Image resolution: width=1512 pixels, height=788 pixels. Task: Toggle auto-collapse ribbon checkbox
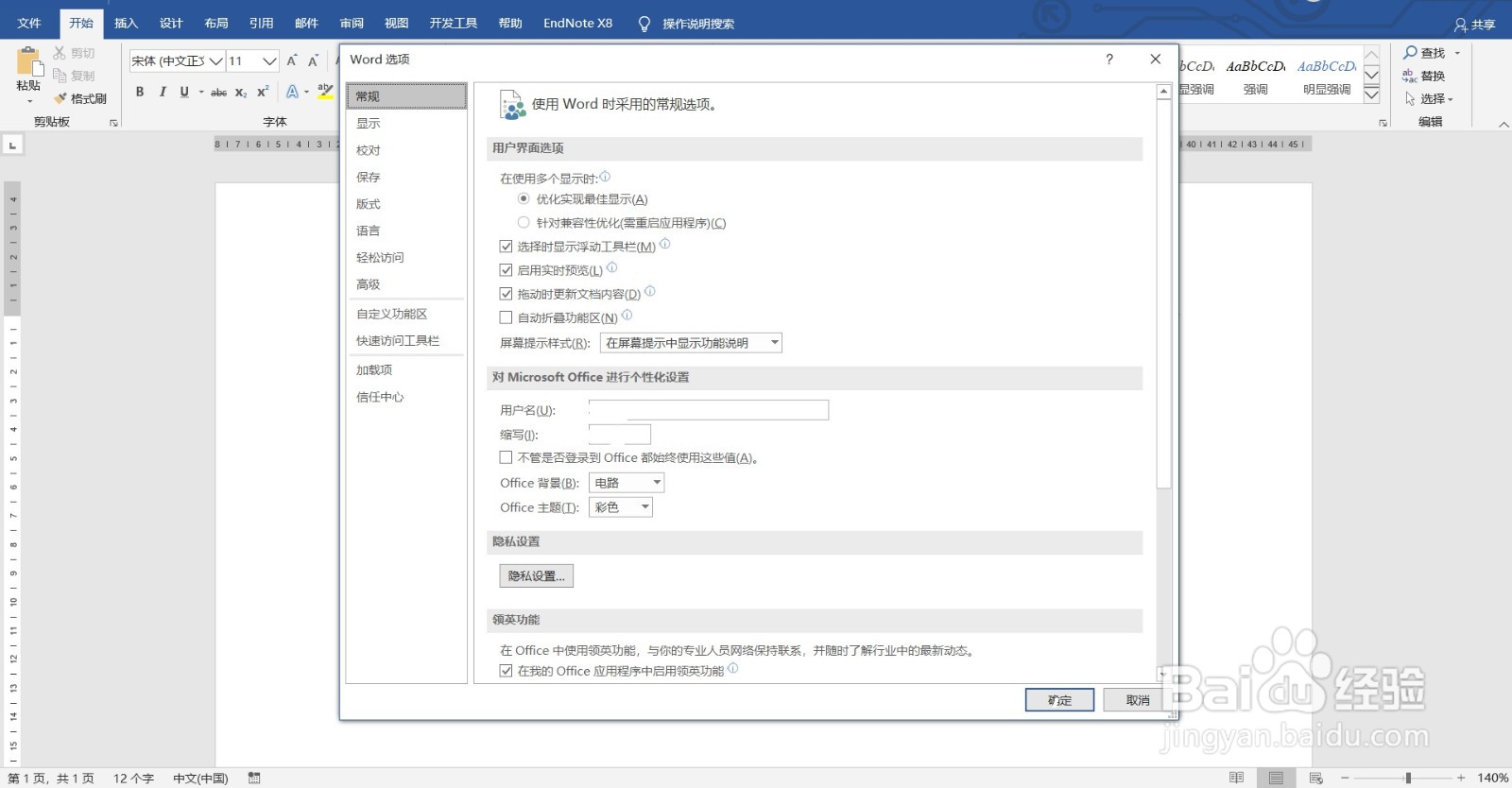tap(506, 317)
